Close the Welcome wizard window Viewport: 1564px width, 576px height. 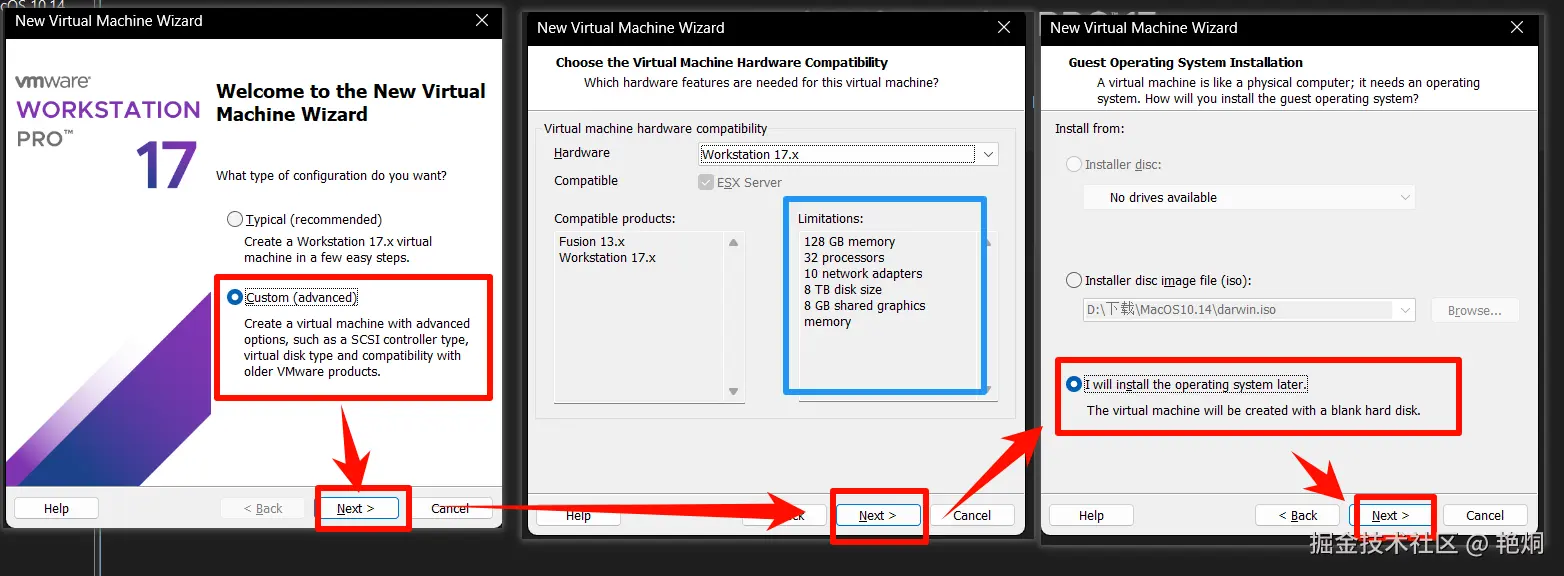[482, 20]
